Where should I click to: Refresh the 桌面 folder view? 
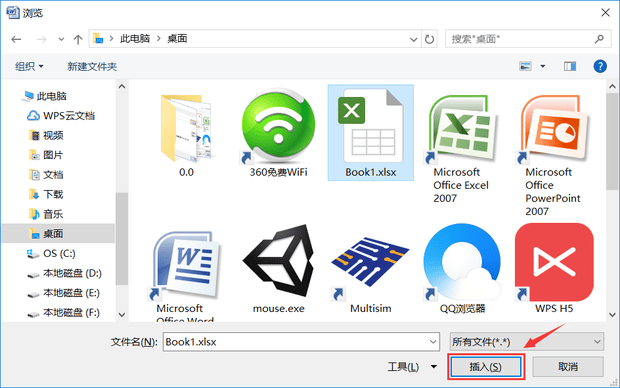click(429, 39)
